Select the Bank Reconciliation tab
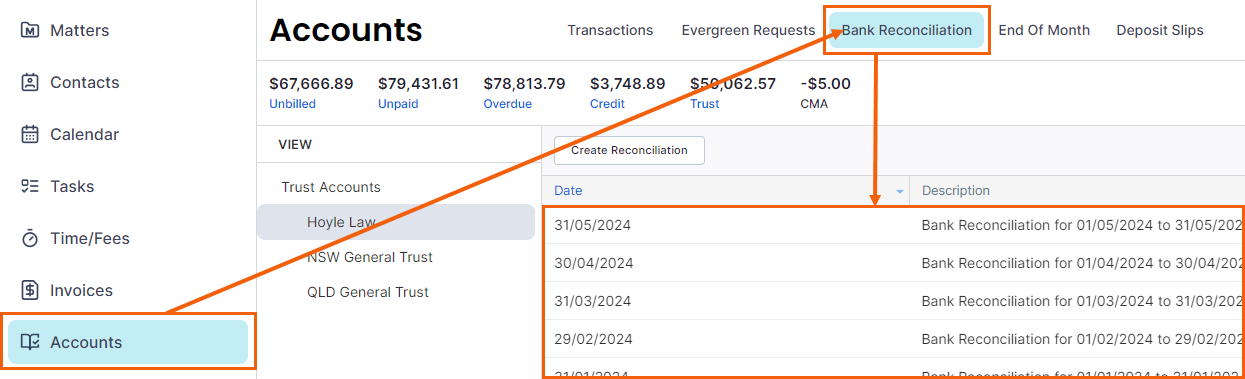 click(x=906, y=30)
